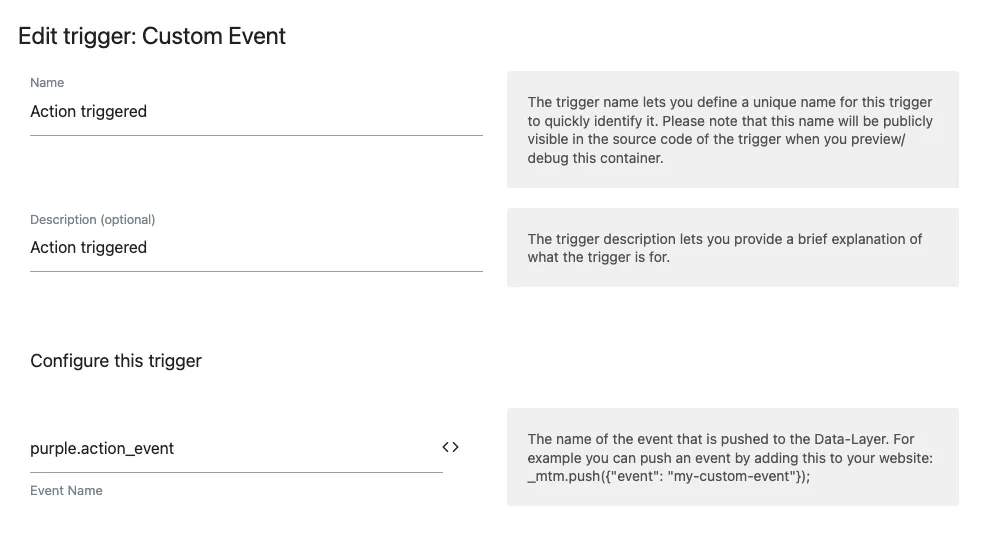The width and height of the screenshot is (988, 560).
Task: Click 'Action triggered' text in the Description field
Action: 89,248
